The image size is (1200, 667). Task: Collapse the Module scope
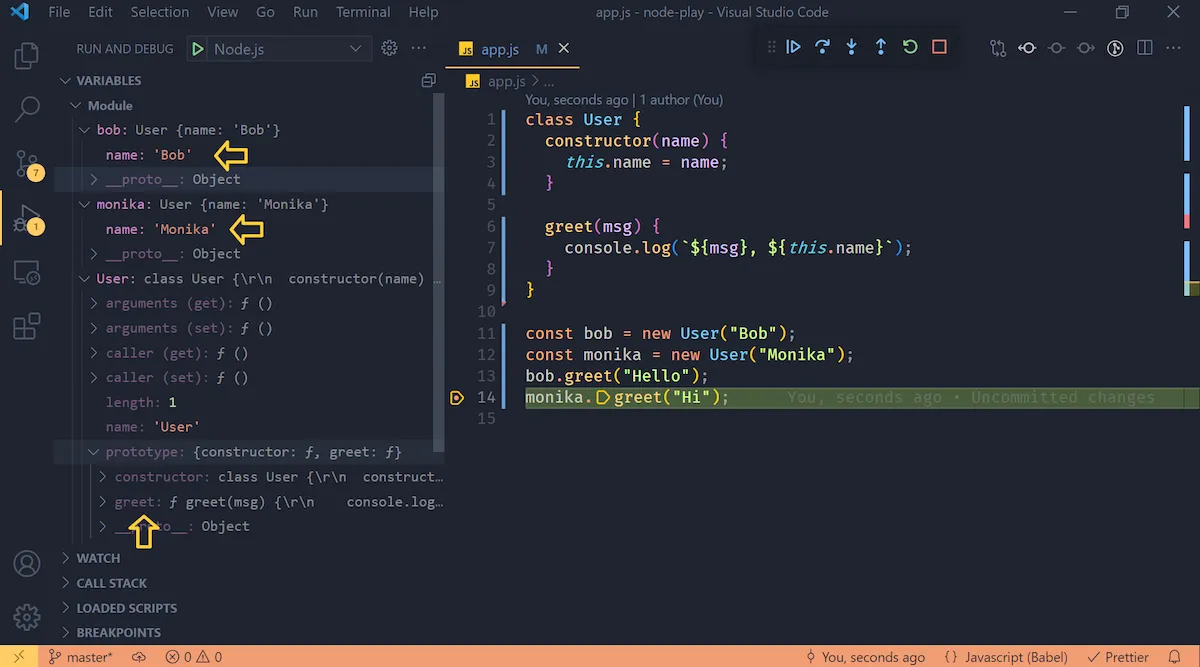pos(75,105)
